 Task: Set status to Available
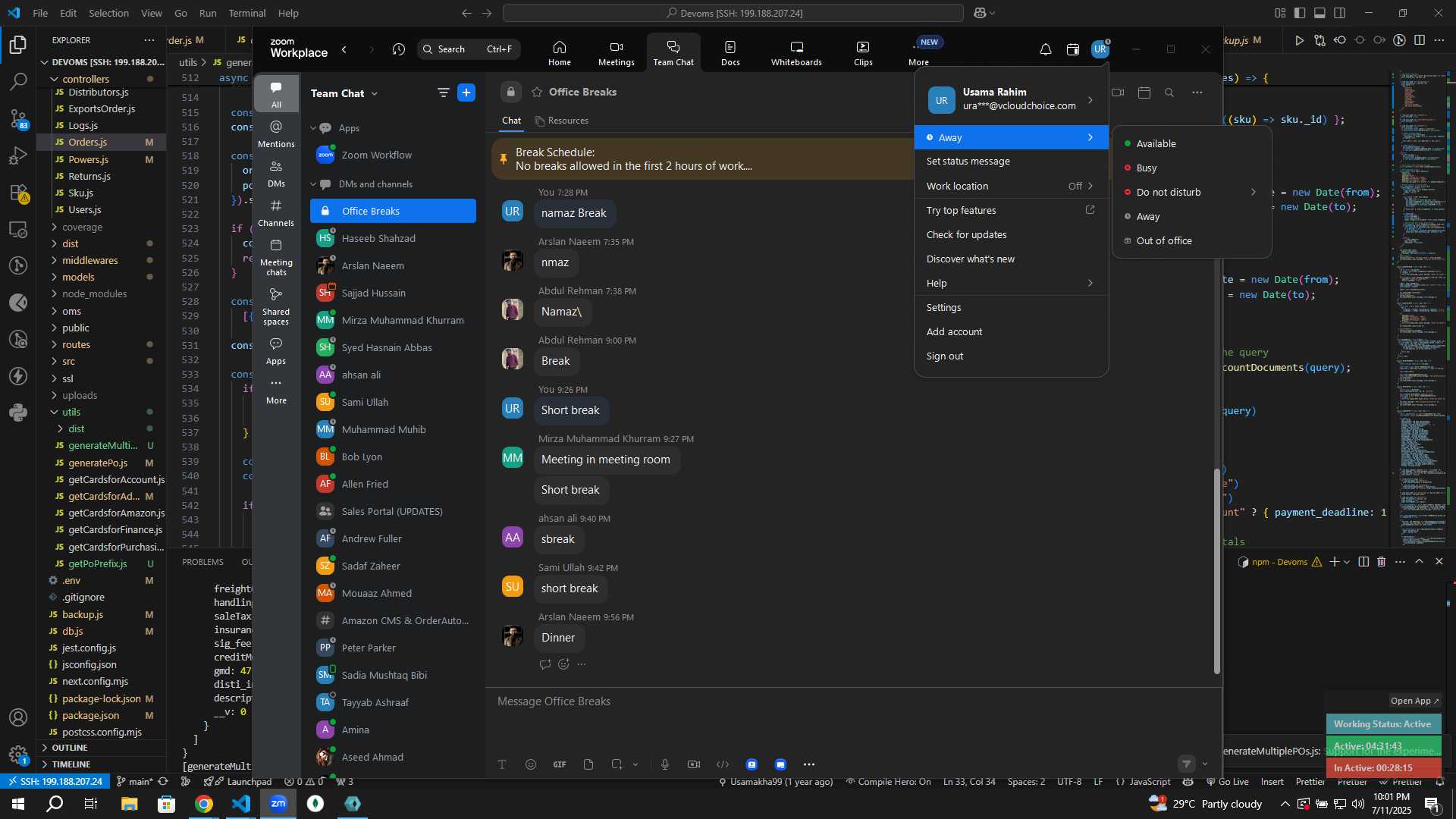click(1191, 143)
